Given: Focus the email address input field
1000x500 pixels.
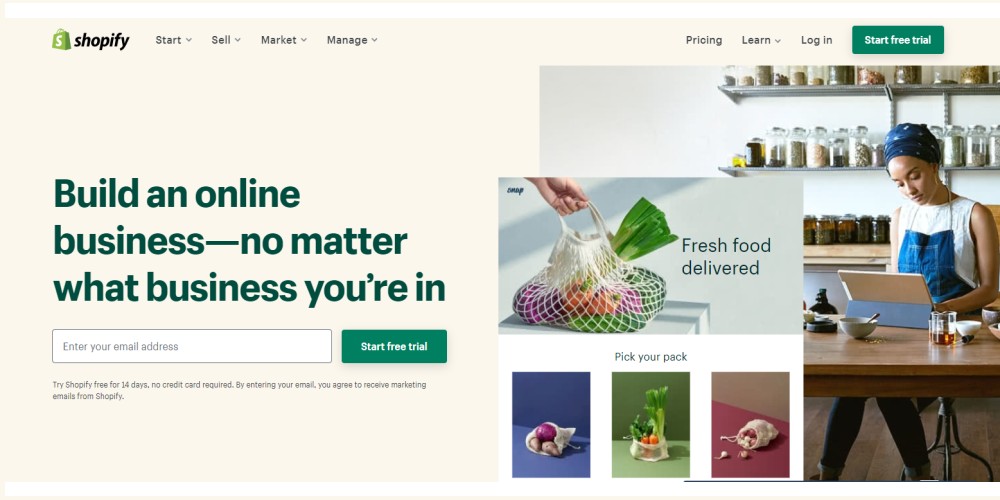Looking at the screenshot, I should pos(192,346).
